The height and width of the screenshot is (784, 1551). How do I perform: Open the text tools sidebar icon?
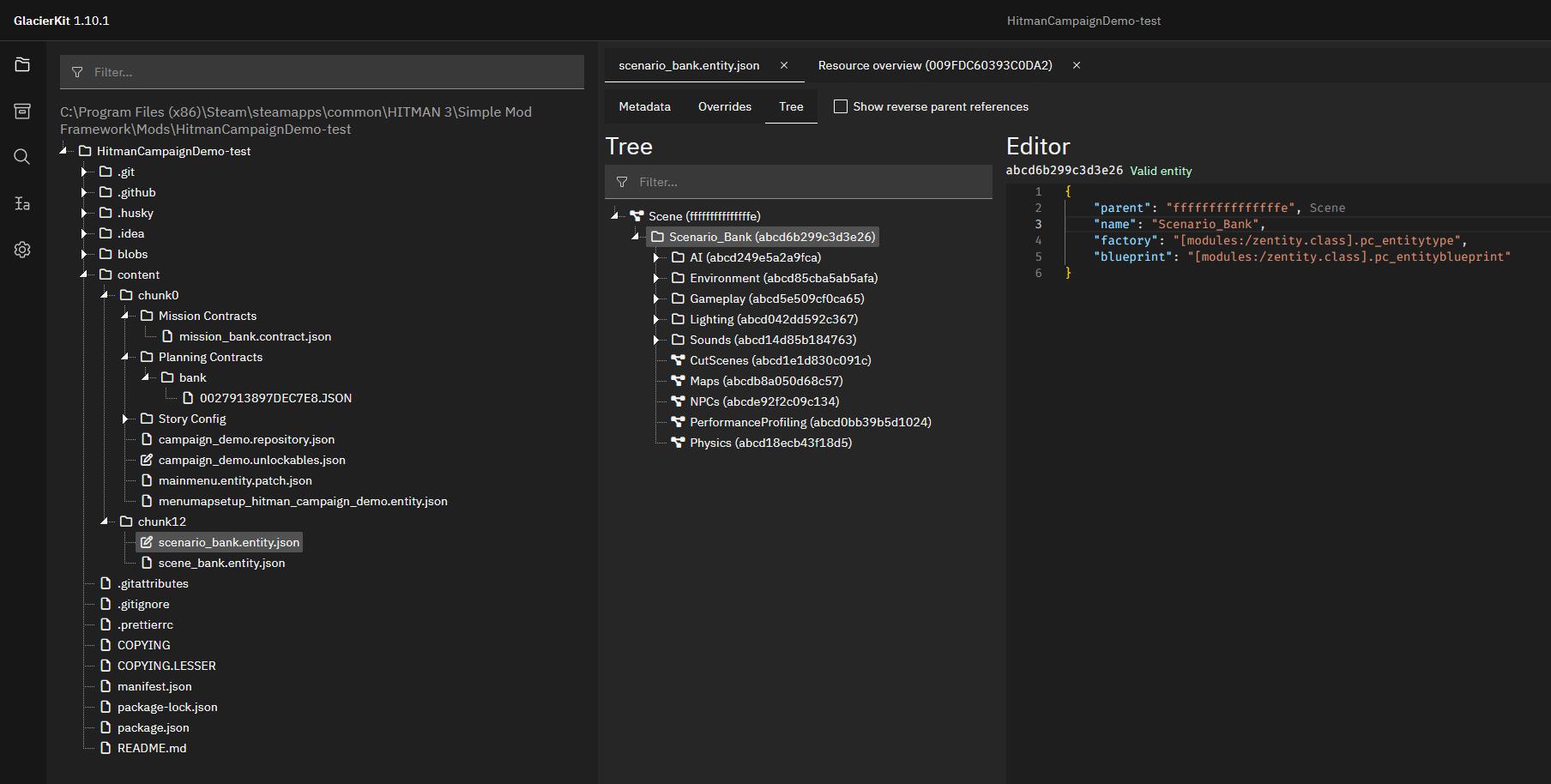[22, 203]
